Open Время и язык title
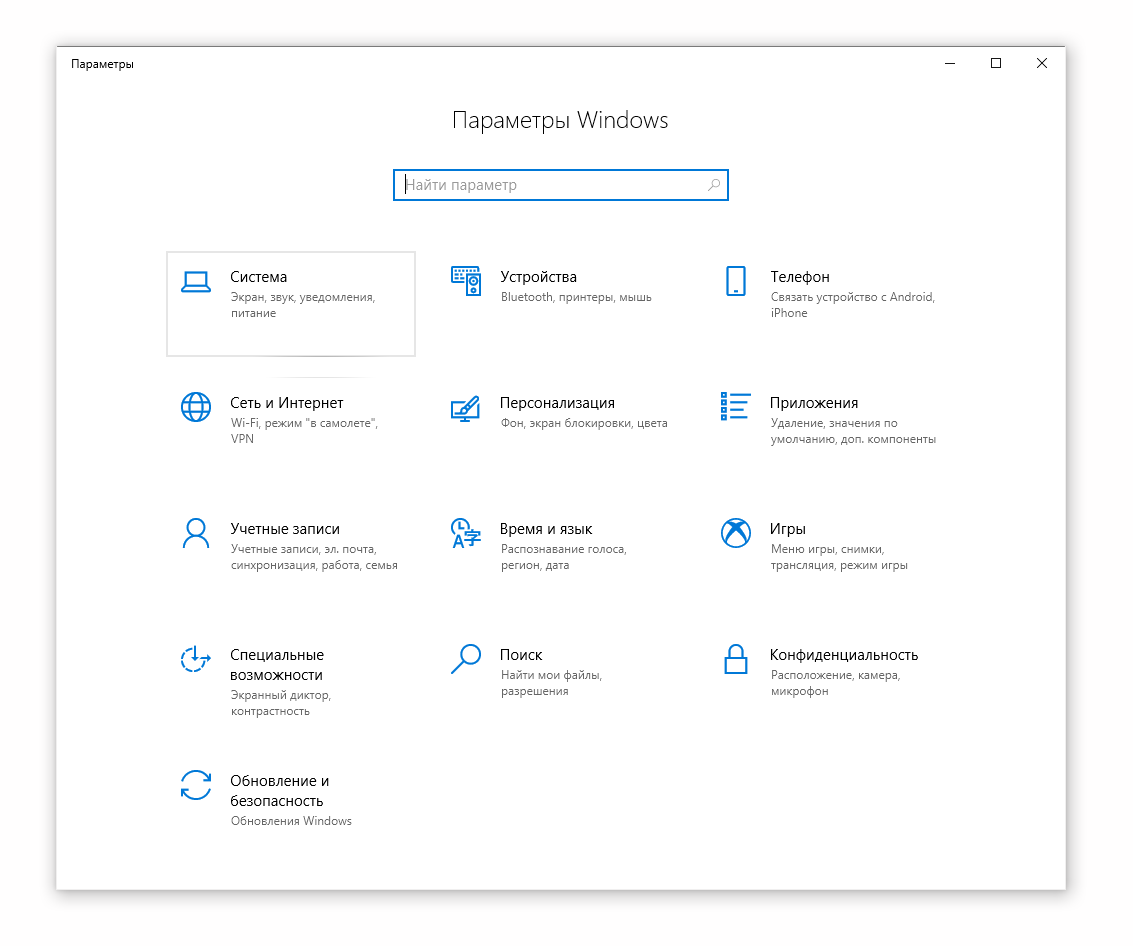This screenshot has height=946, width=1133. (546, 529)
